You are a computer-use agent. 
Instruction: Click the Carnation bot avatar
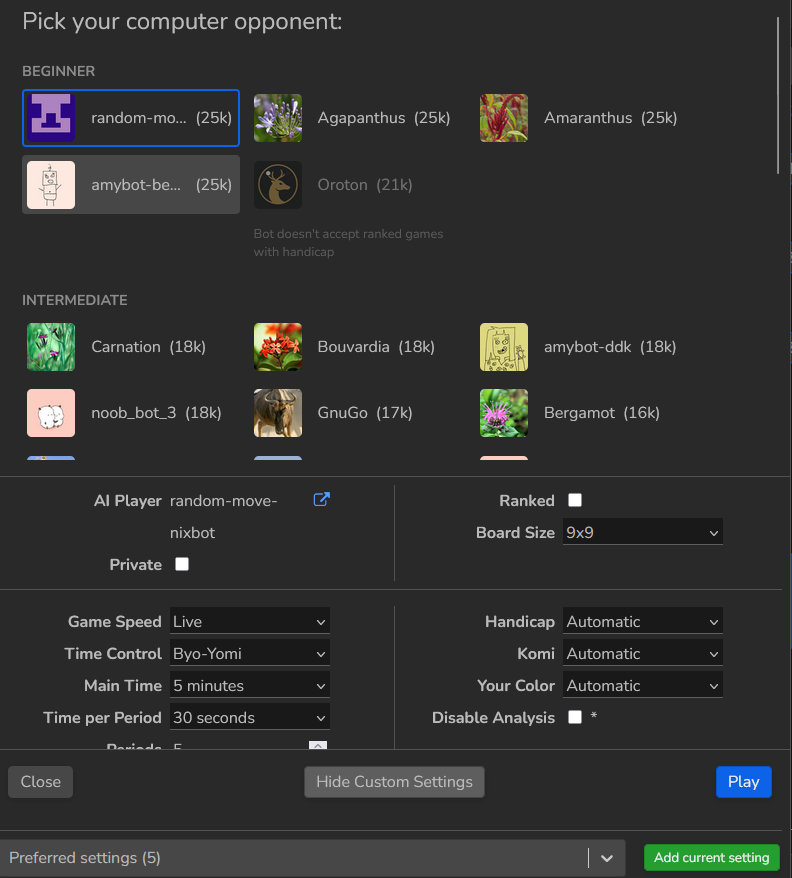[x=51, y=347]
